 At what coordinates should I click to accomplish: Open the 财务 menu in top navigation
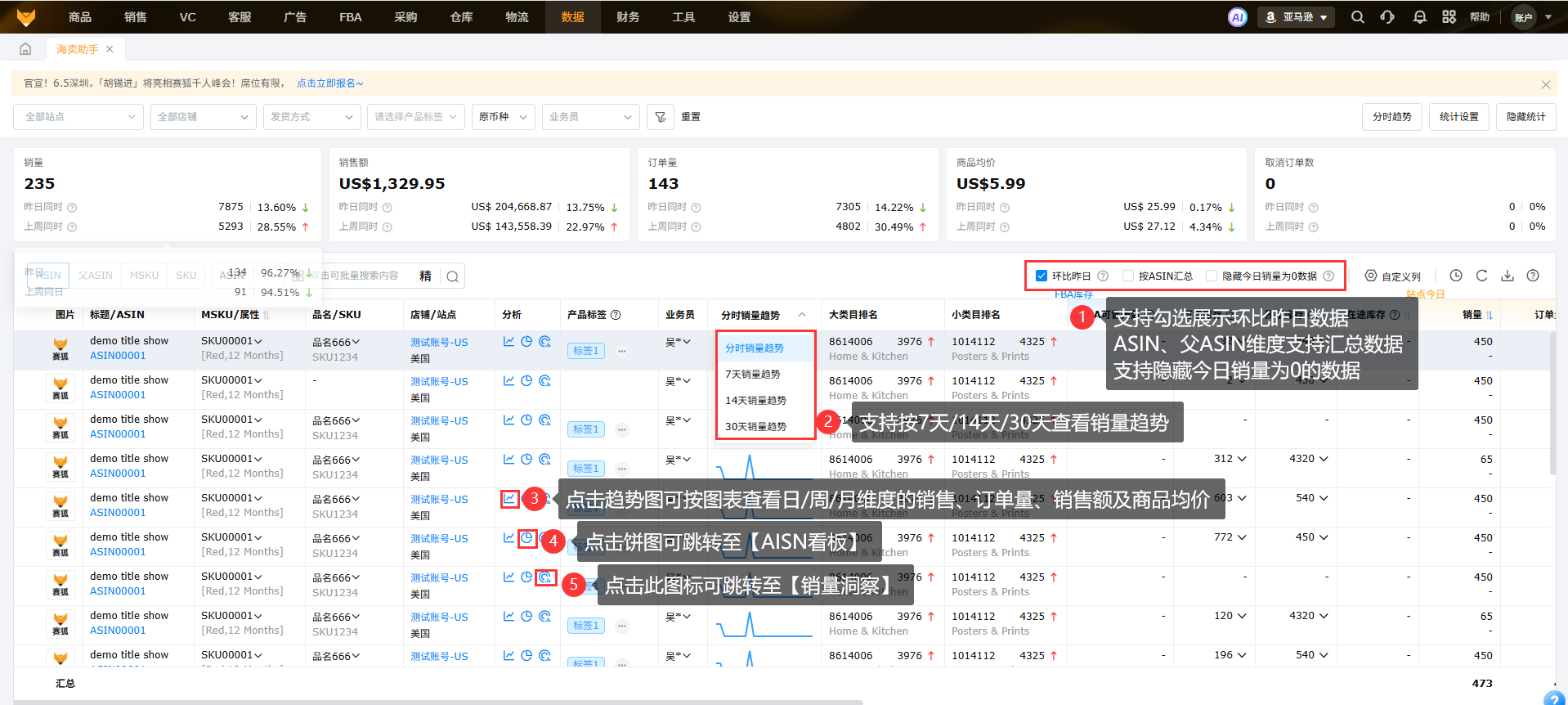tap(628, 17)
